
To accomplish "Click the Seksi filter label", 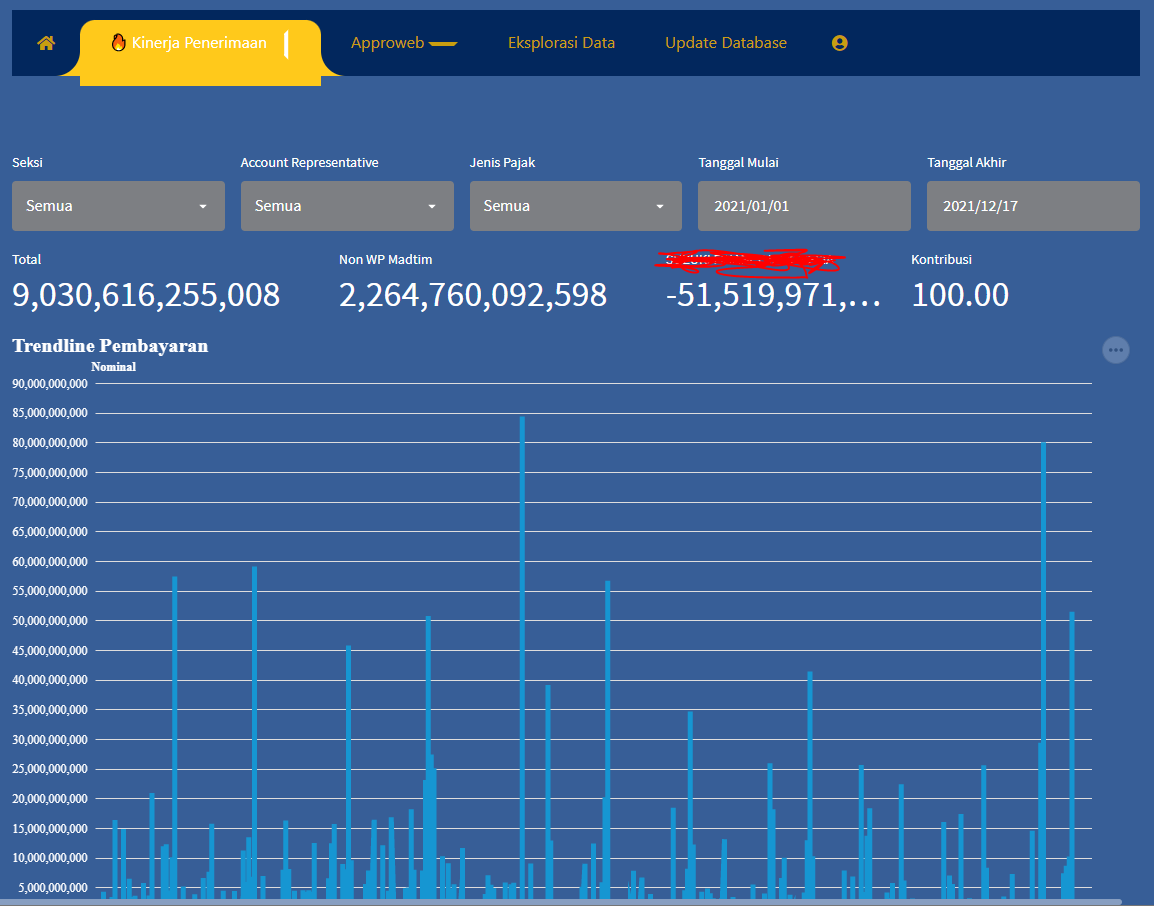I will coord(27,163).
